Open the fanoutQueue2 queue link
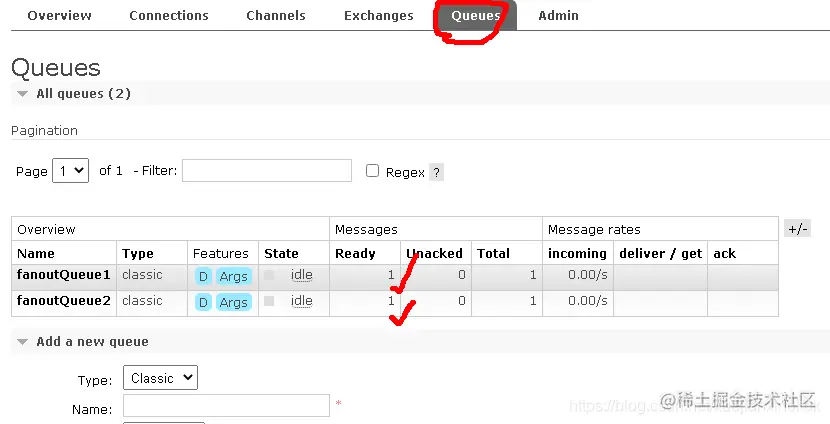The height and width of the screenshot is (424, 830). tap(64, 301)
